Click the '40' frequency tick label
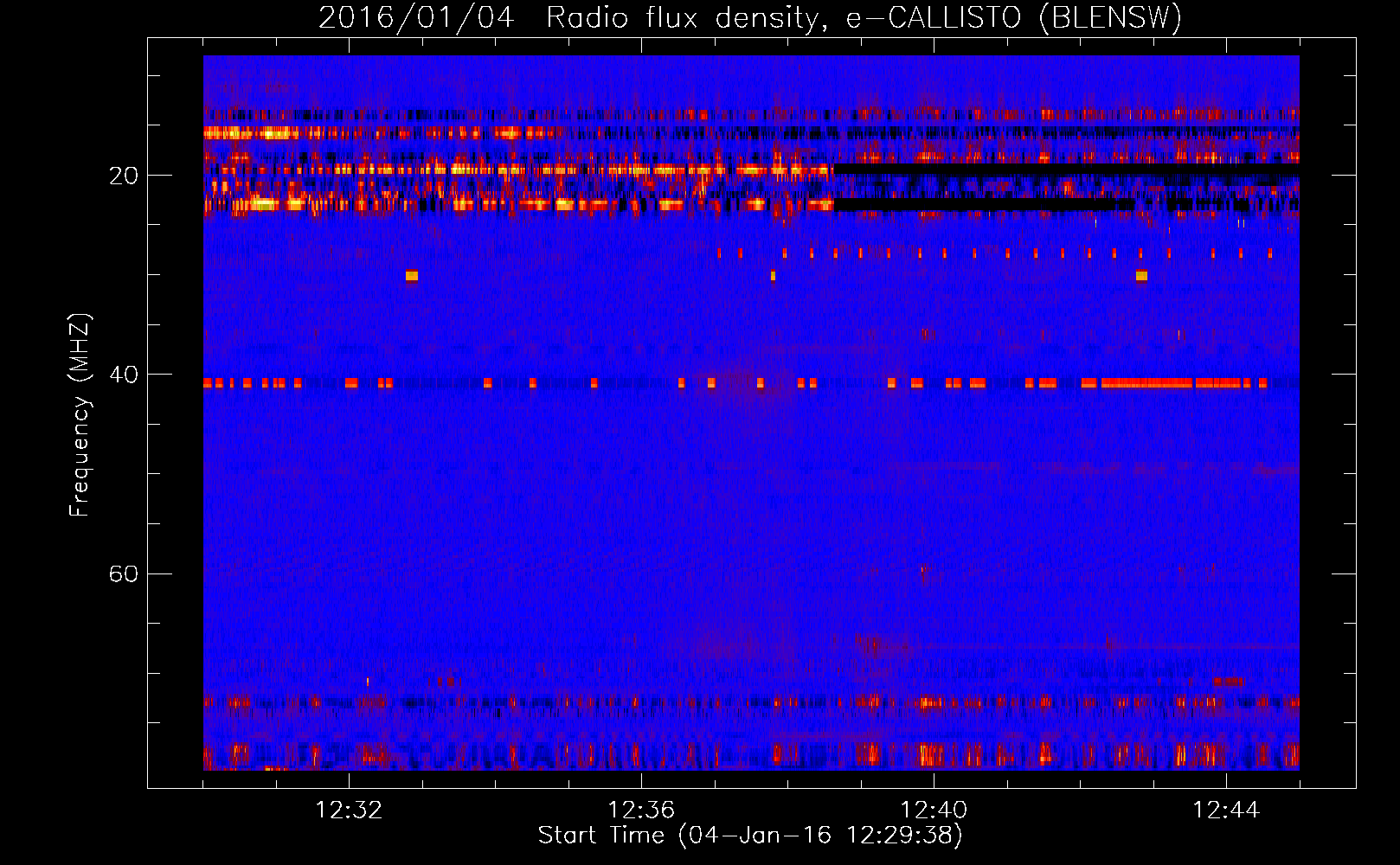The height and width of the screenshot is (865, 1400). [x=123, y=375]
